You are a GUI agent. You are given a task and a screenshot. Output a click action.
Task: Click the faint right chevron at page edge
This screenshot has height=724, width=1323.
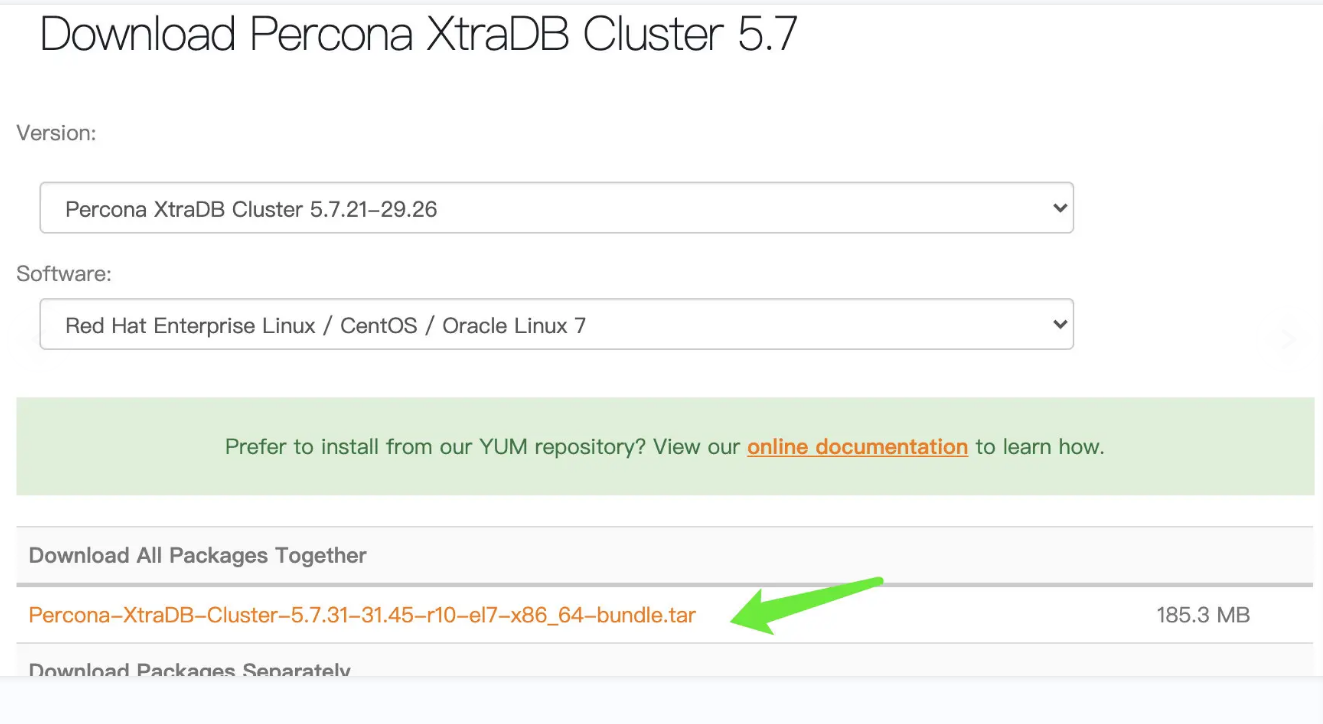pyautogui.click(x=1288, y=339)
